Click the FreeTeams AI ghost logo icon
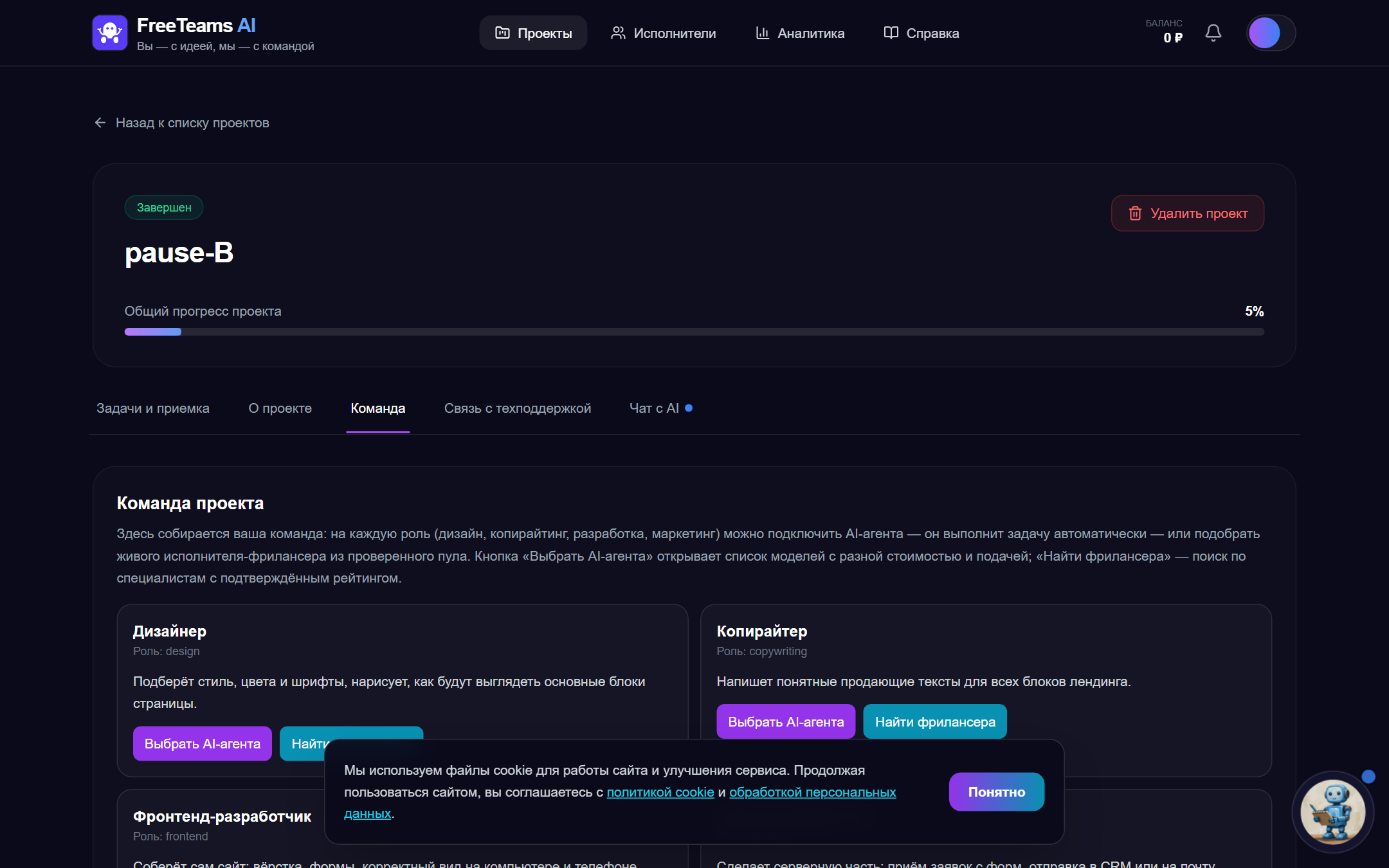 110,33
